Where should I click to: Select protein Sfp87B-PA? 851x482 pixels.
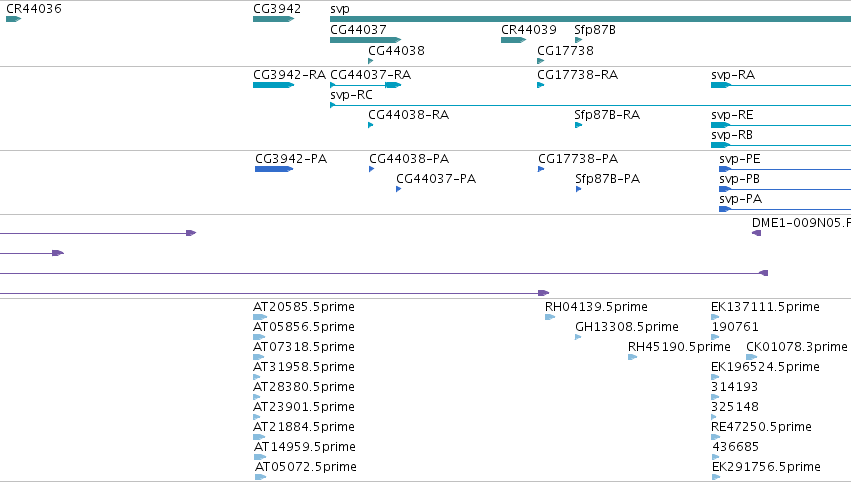(579, 189)
